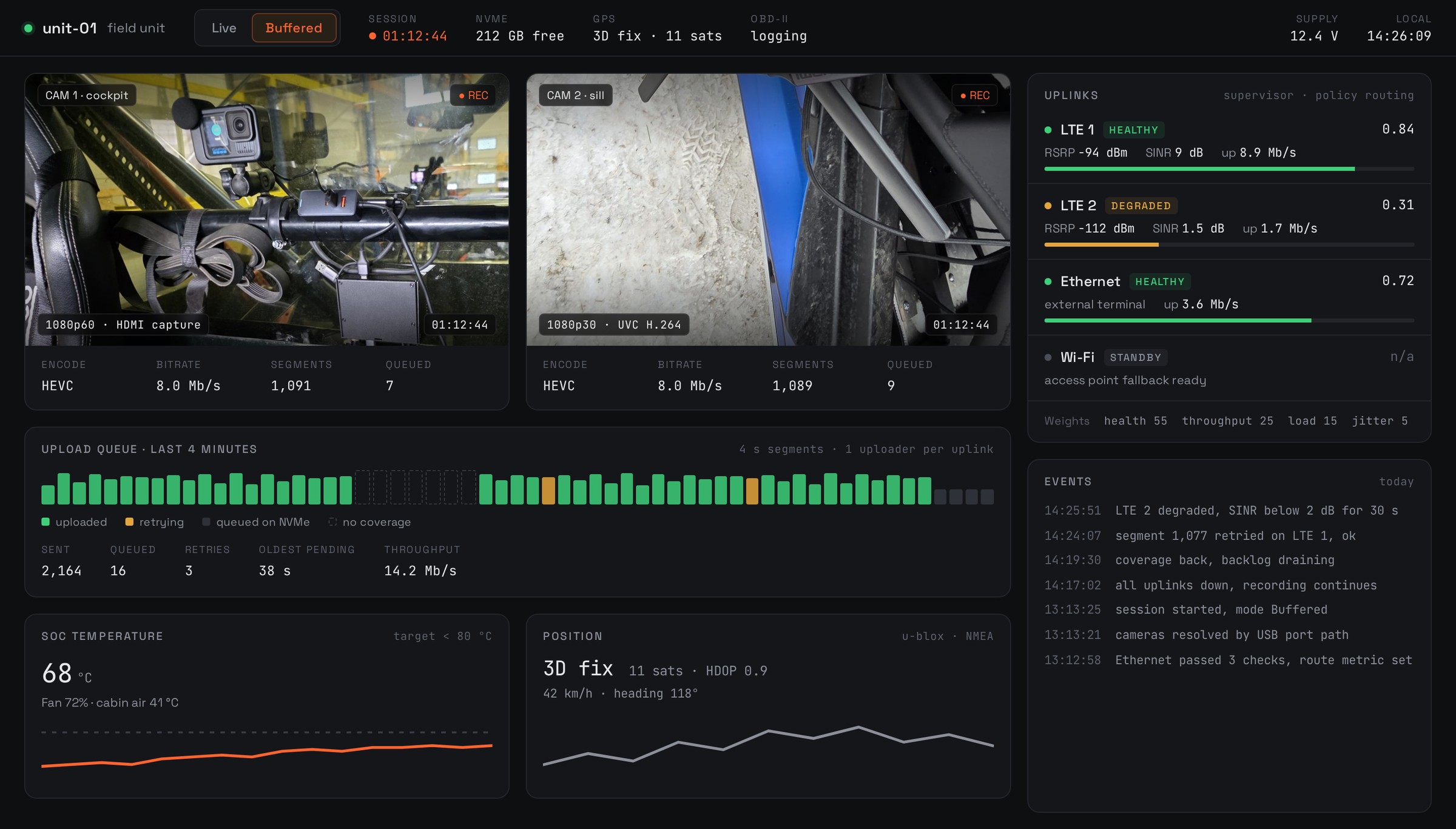Click the LTE 1 green status dot
The image size is (1456, 829).
point(1048,130)
